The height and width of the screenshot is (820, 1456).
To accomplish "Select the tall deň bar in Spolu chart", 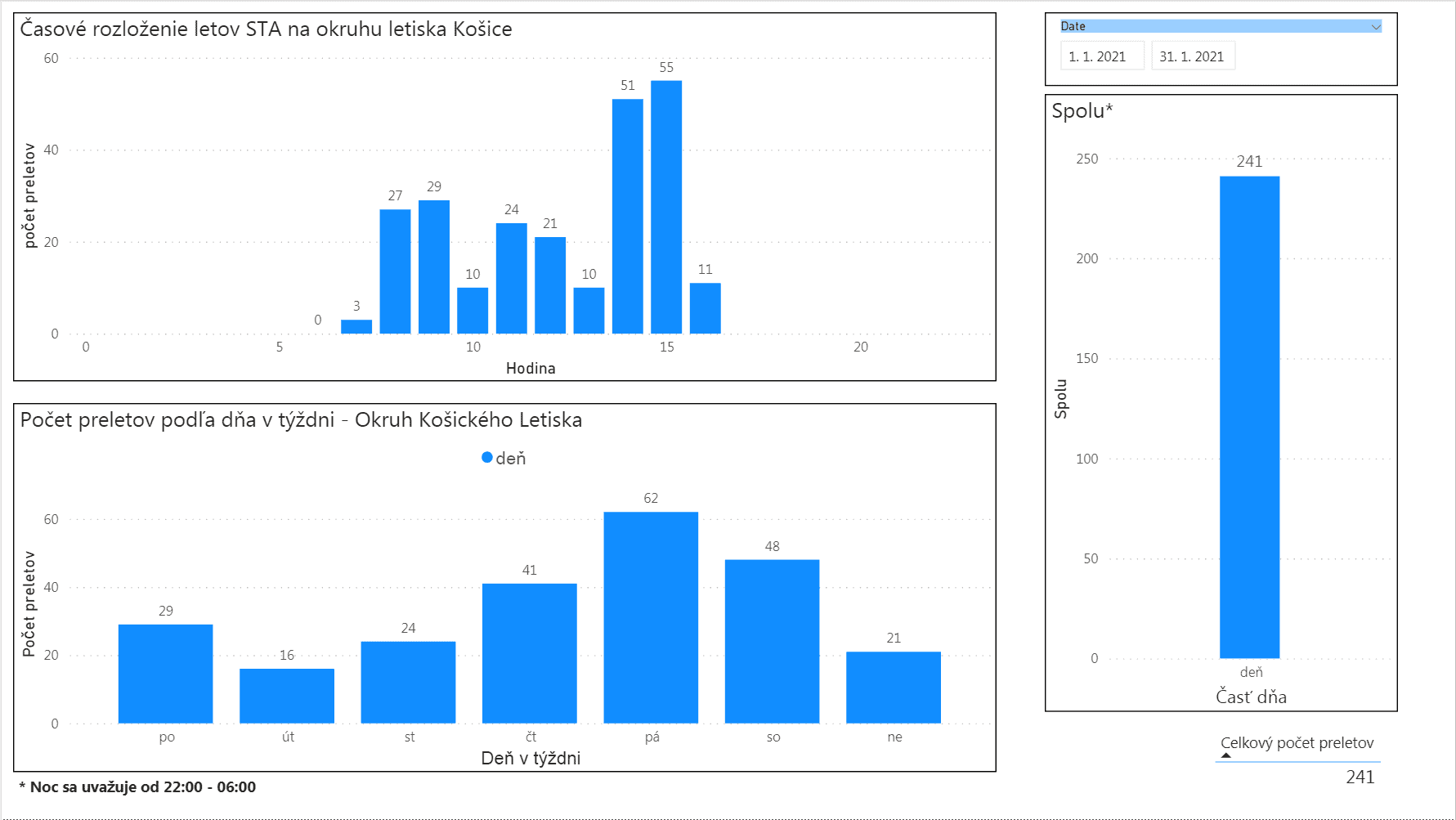I will (1249, 417).
